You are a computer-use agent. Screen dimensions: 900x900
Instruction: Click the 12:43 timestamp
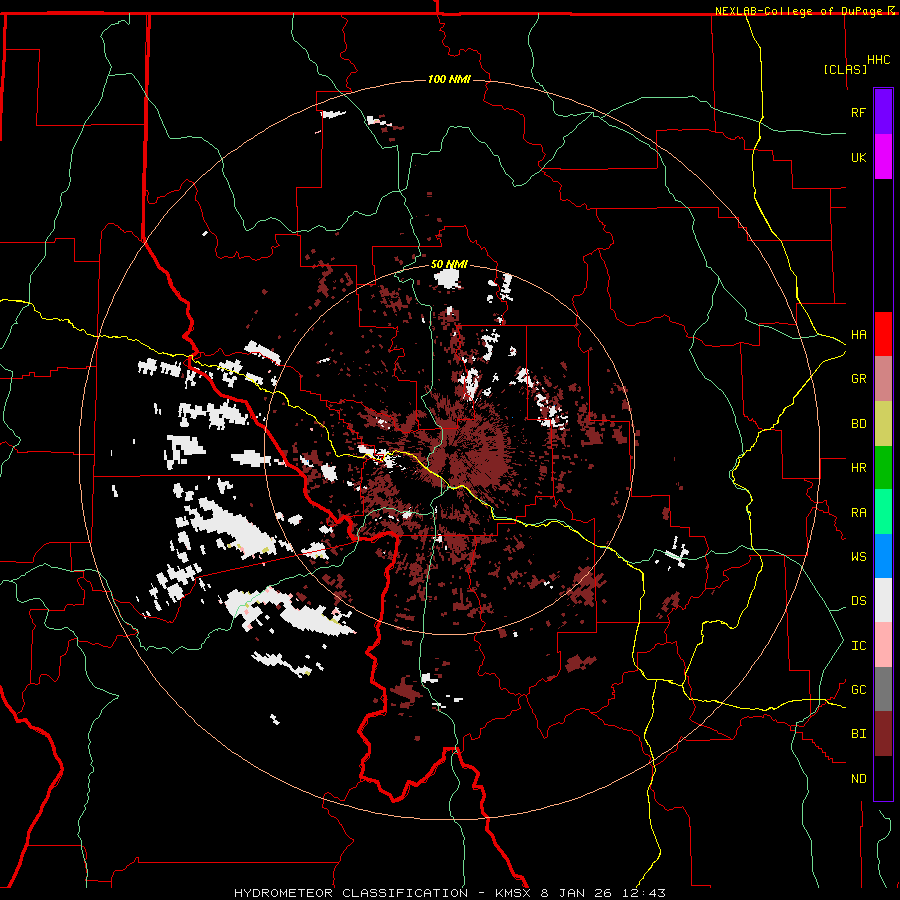pyautogui.click(x=643, y=893)
